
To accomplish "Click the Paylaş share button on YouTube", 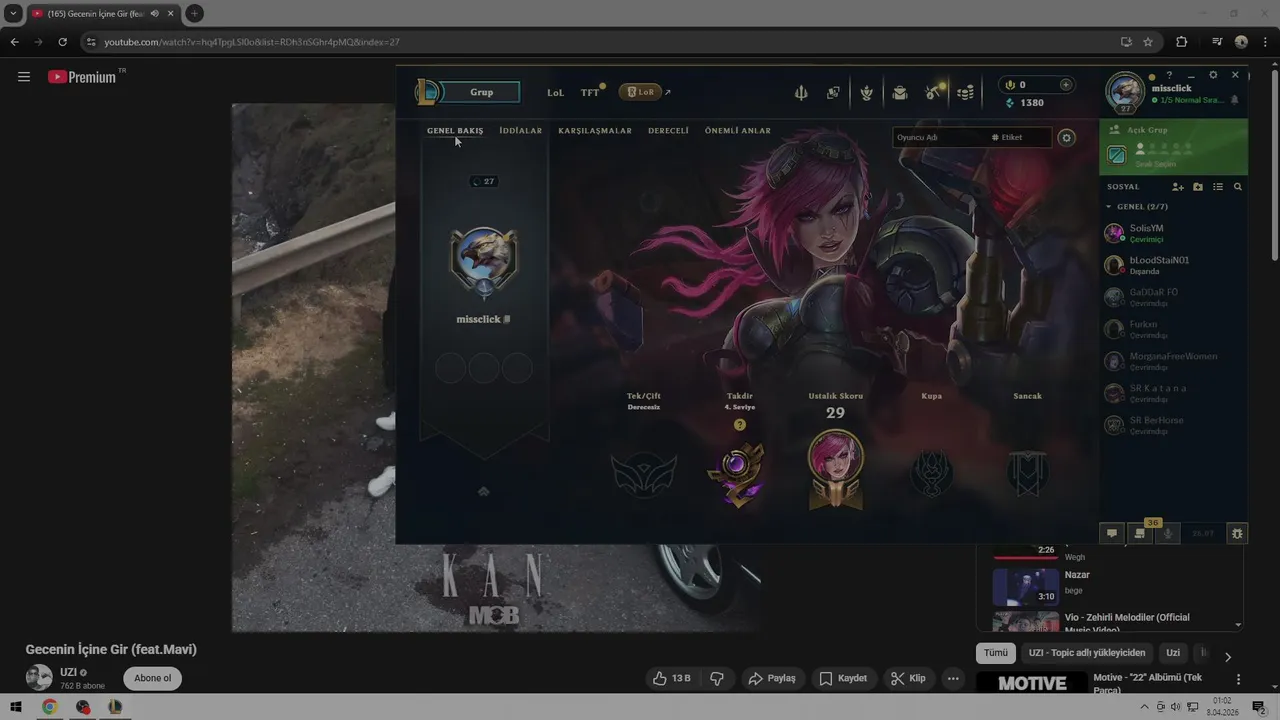I will pos(771,678).
